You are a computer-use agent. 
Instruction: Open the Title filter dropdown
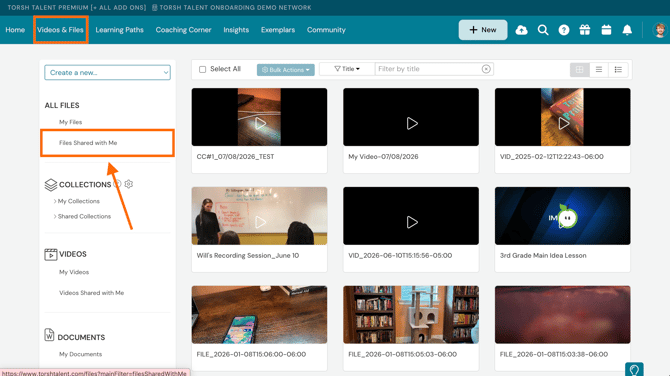pos(347,69)
